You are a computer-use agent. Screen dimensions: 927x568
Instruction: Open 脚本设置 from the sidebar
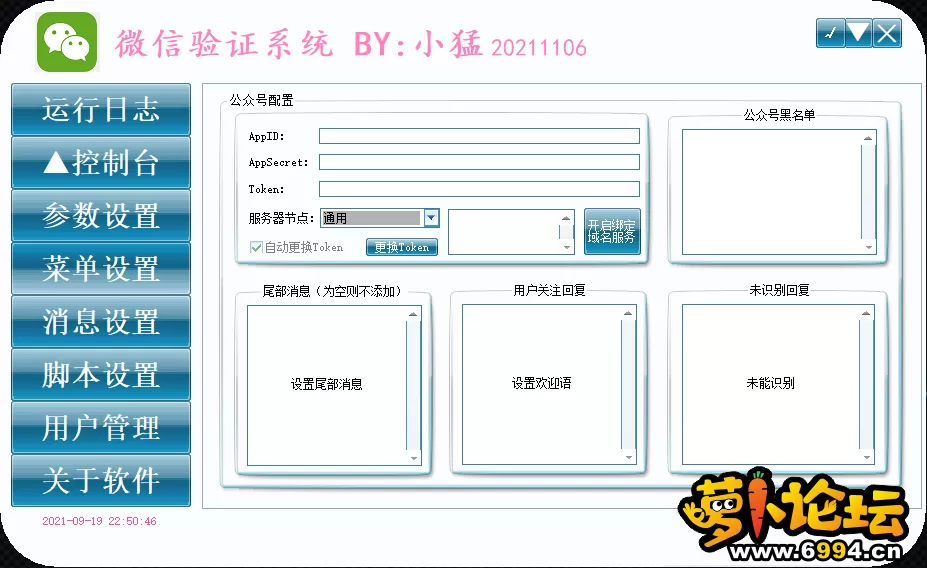pos(101,375)
